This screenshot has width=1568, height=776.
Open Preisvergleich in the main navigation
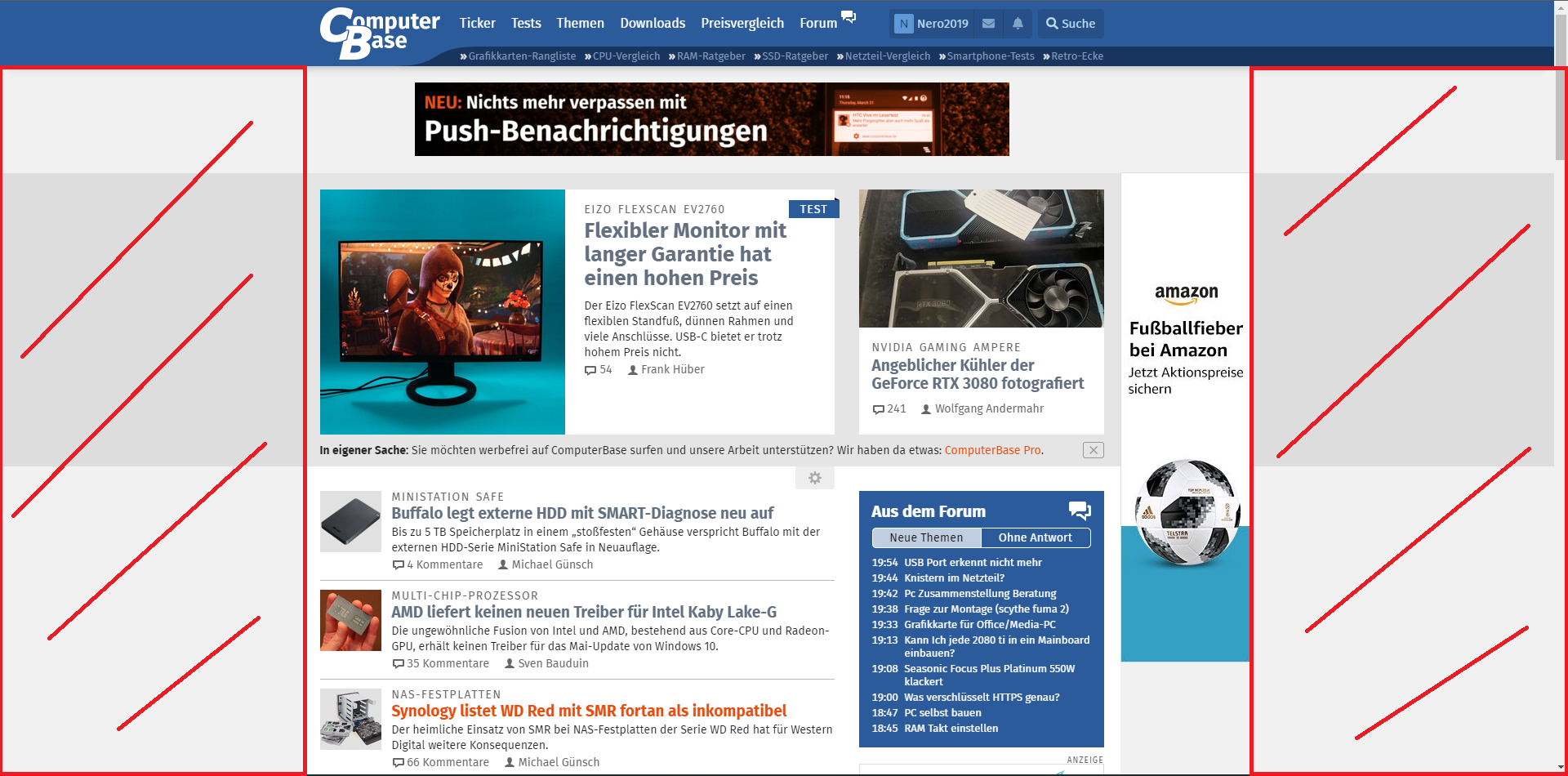pos(742,23)
